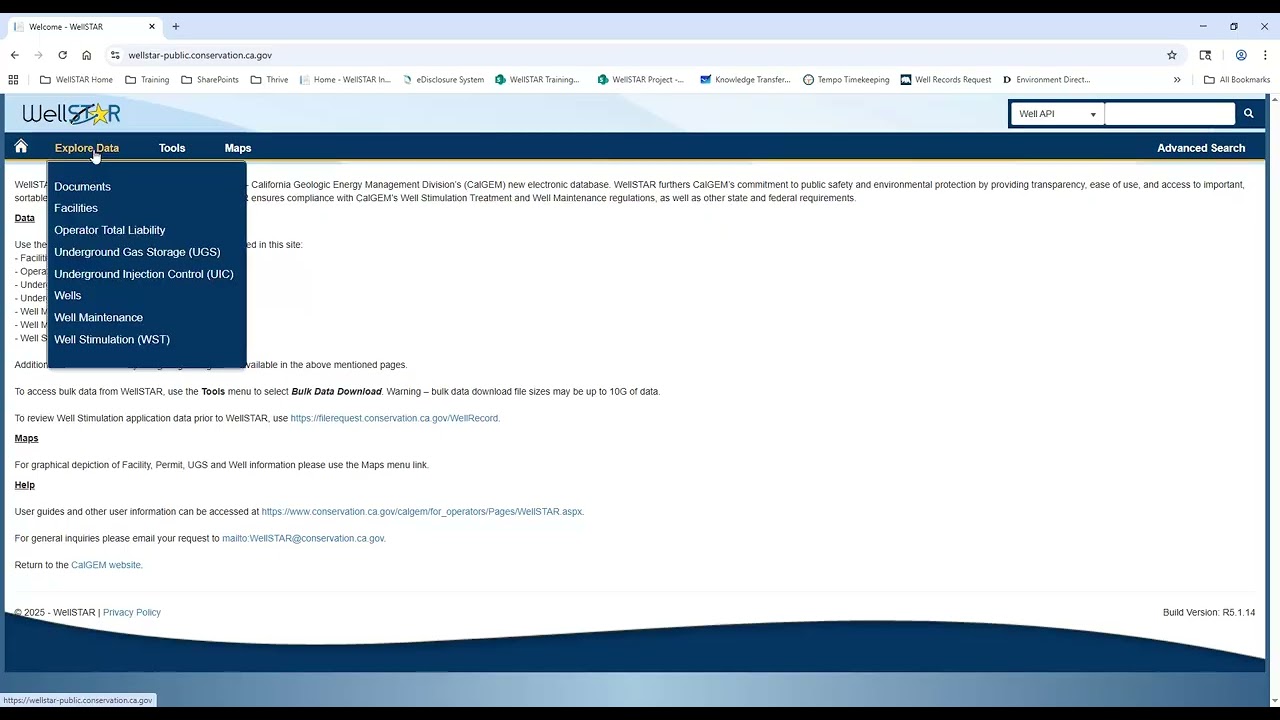The image size is (1280, 720).
Task: Open SharePoints bookmark folder
Action: click(x=210, y=80)
